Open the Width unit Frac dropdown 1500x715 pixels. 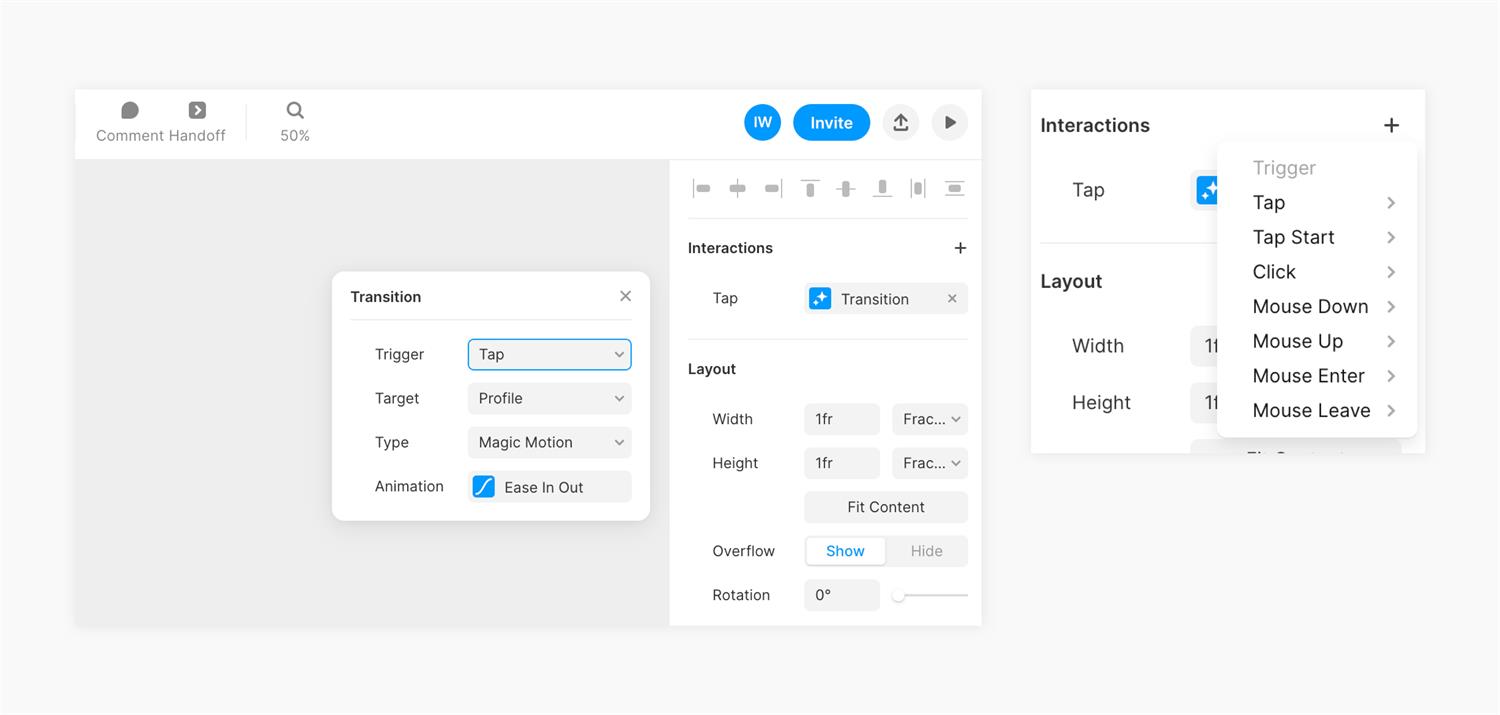[930, 419]
